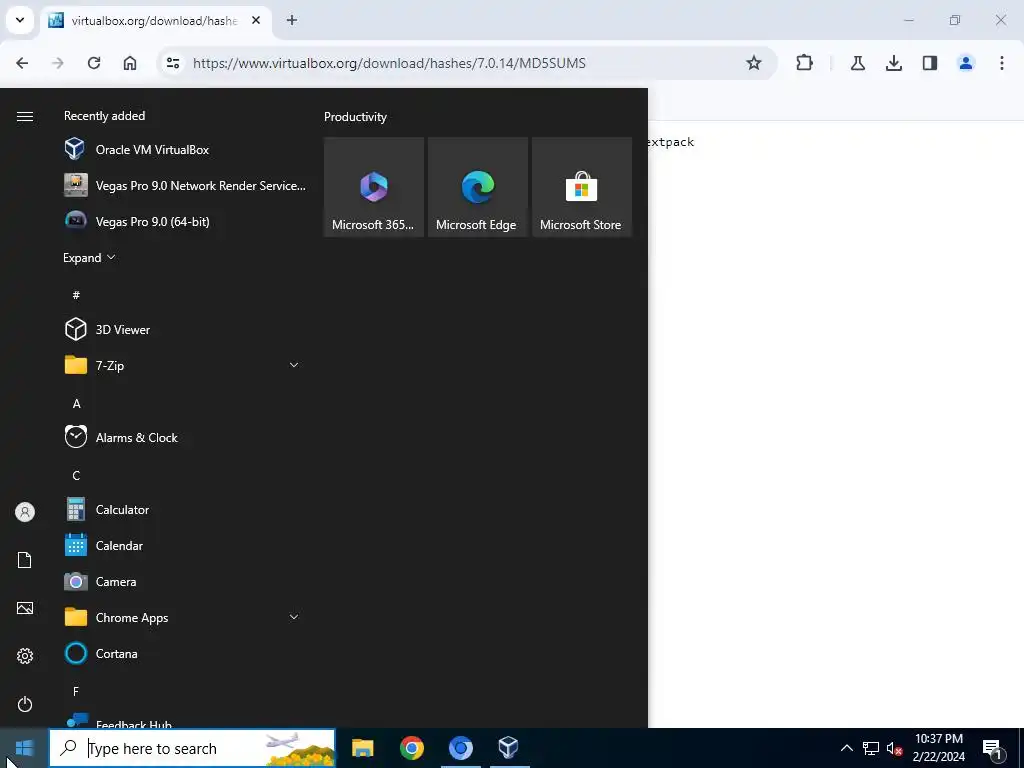Open Pictures from Start sidebar

pos(25,608)
